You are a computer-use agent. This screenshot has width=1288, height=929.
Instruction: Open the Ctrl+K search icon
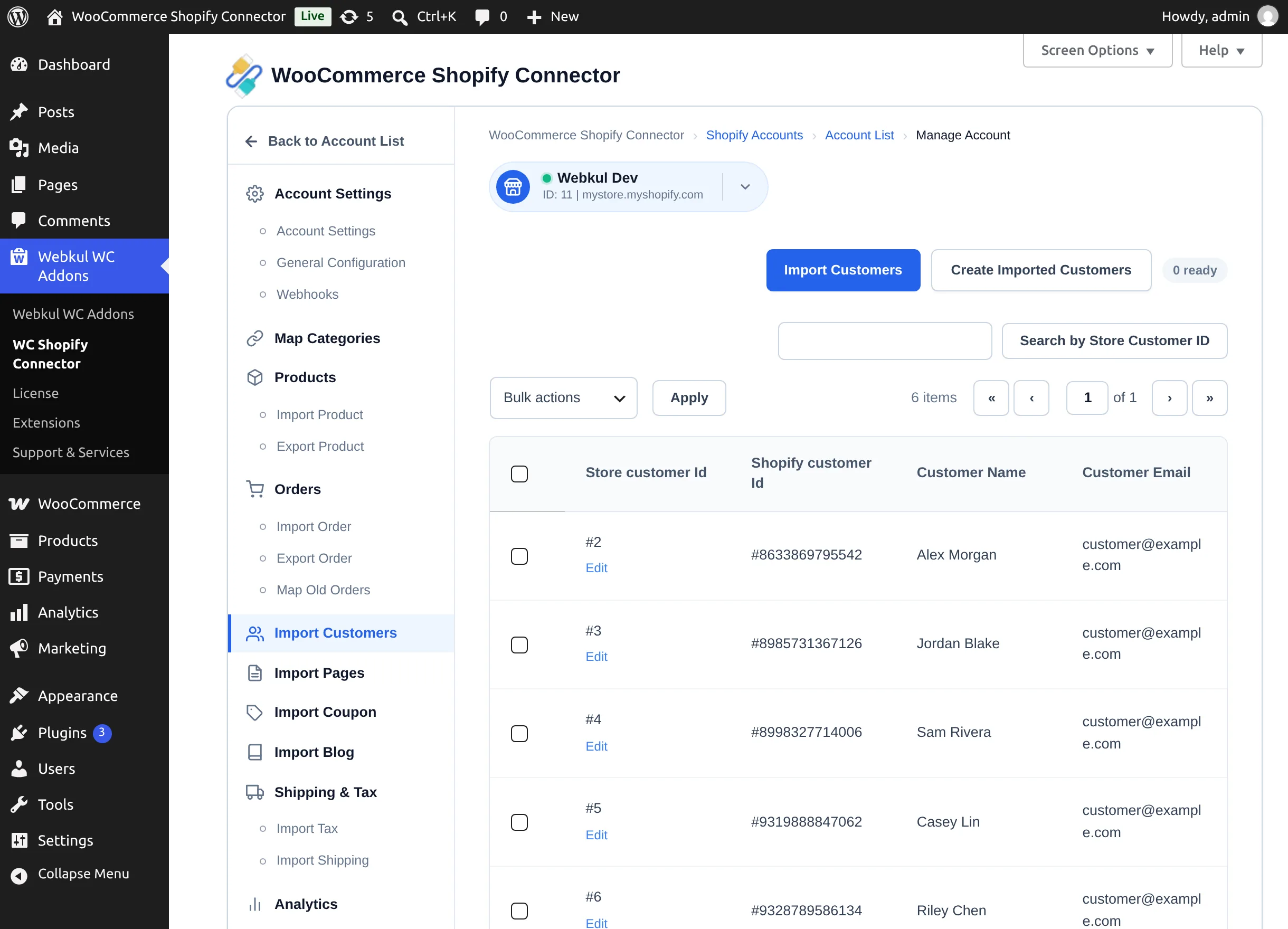[x=400, y=17]
